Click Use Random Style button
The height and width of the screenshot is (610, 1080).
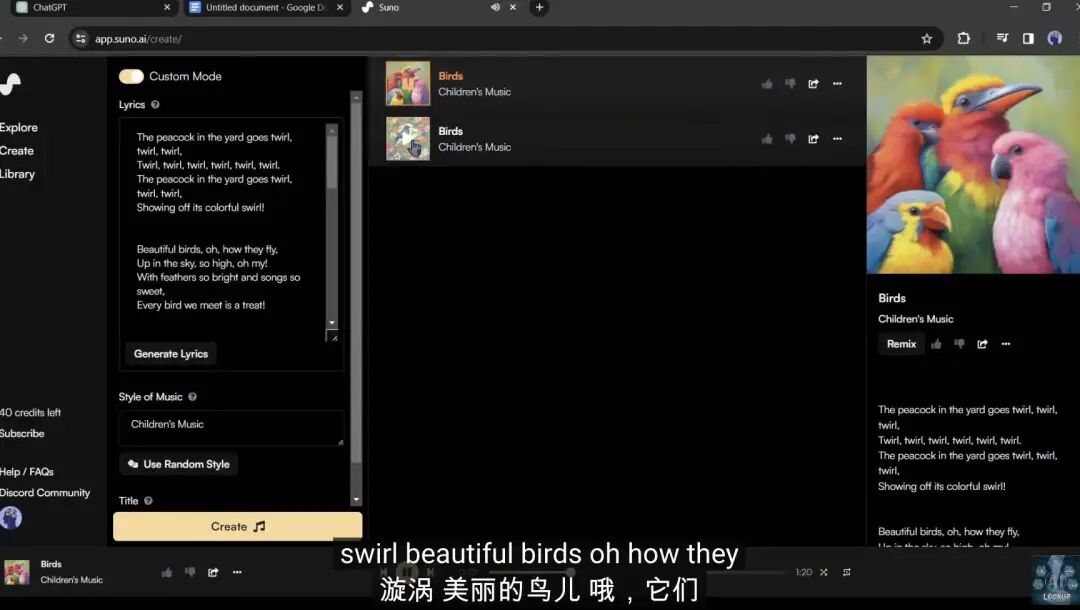pyautogui.click(x=179, y=464)
